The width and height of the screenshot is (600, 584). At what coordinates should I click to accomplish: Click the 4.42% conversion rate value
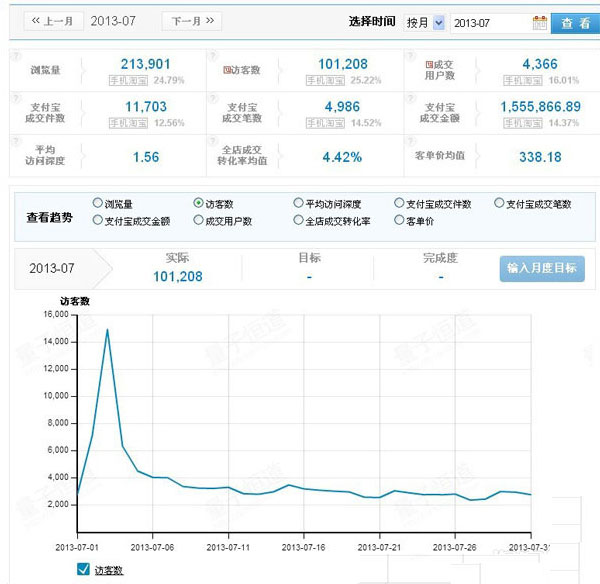(x=342, y=157)
